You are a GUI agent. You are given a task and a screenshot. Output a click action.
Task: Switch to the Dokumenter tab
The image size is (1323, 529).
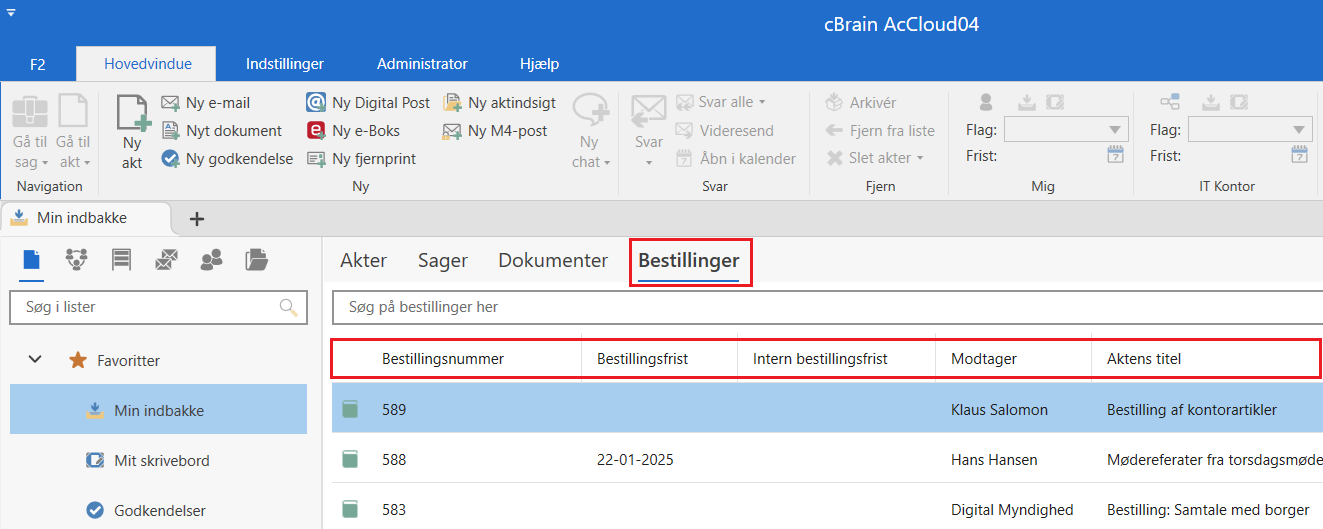click(x=553, y=261)
